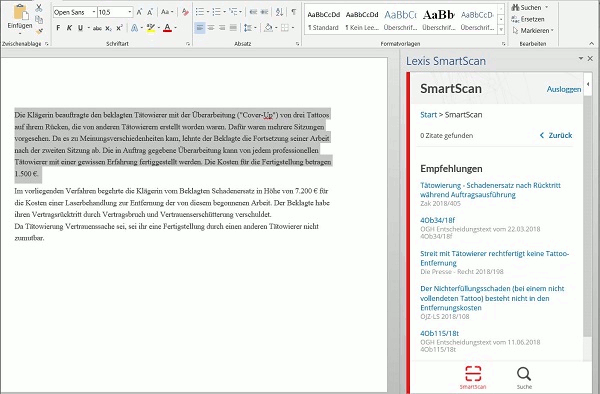The image size is (600, 394).
Task: Copy selection with the copy icon
Action: 39,19
